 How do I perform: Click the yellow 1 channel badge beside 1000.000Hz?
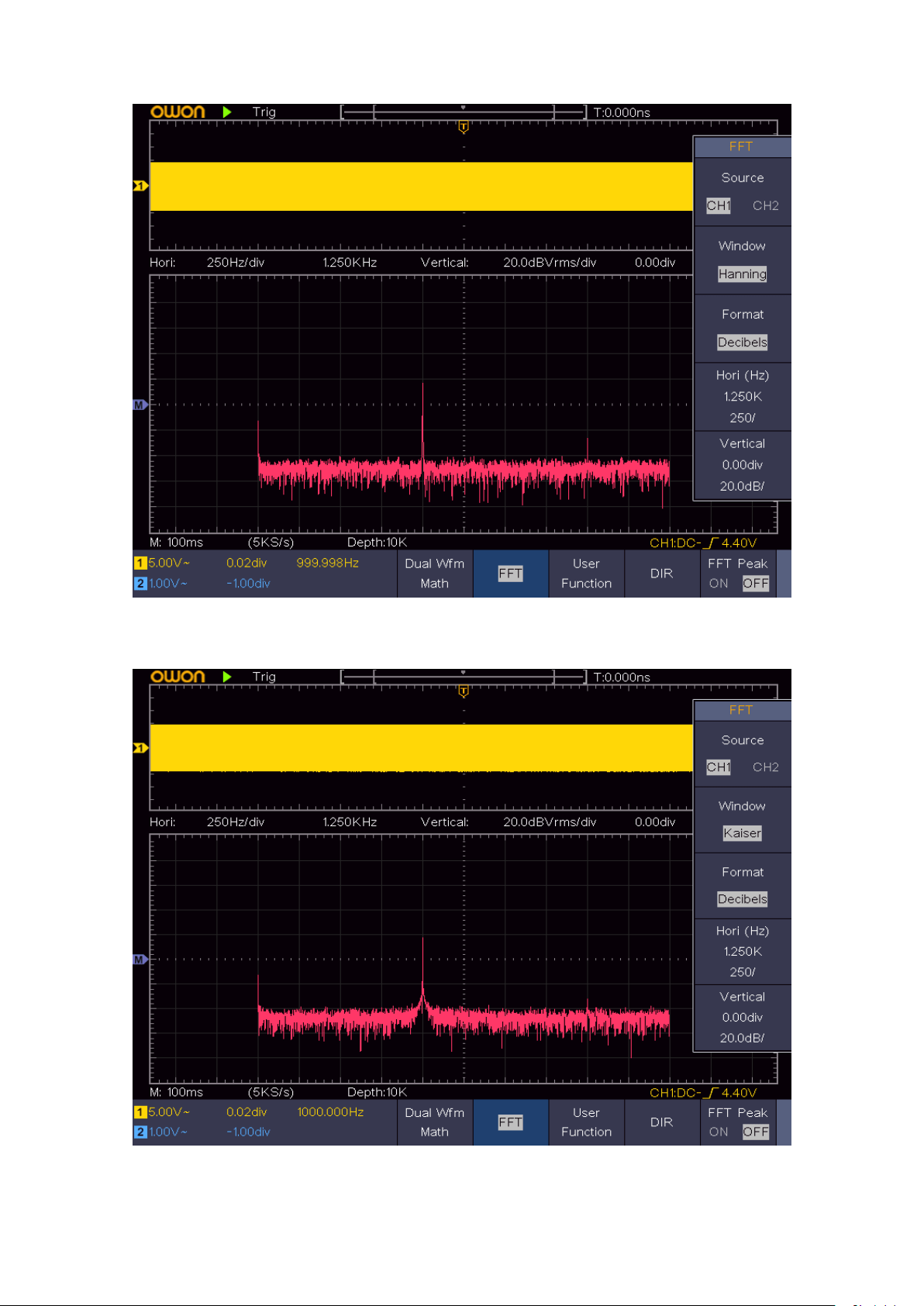[140, 1112]
